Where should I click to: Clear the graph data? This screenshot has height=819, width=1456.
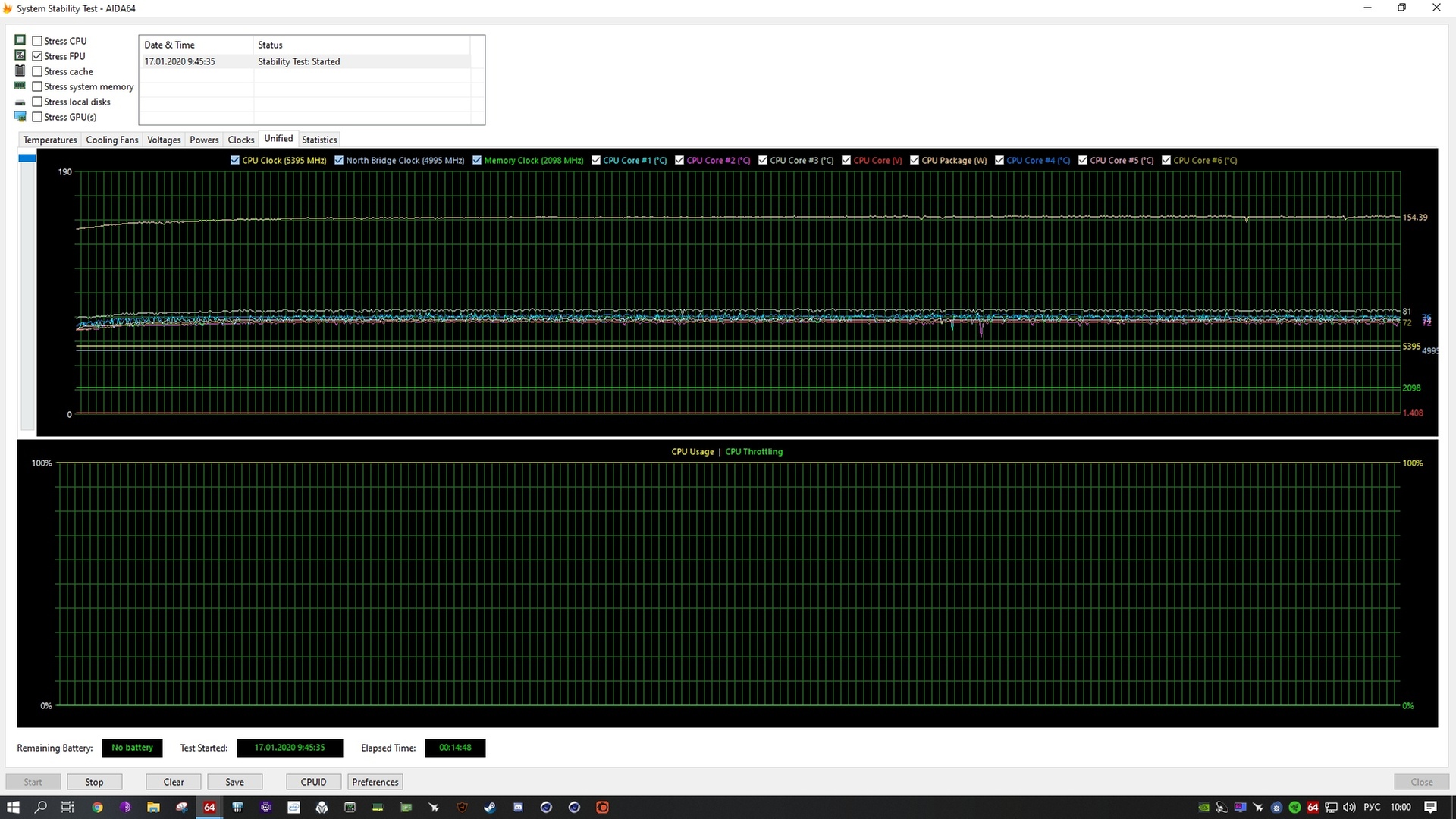tap(174, 782)
